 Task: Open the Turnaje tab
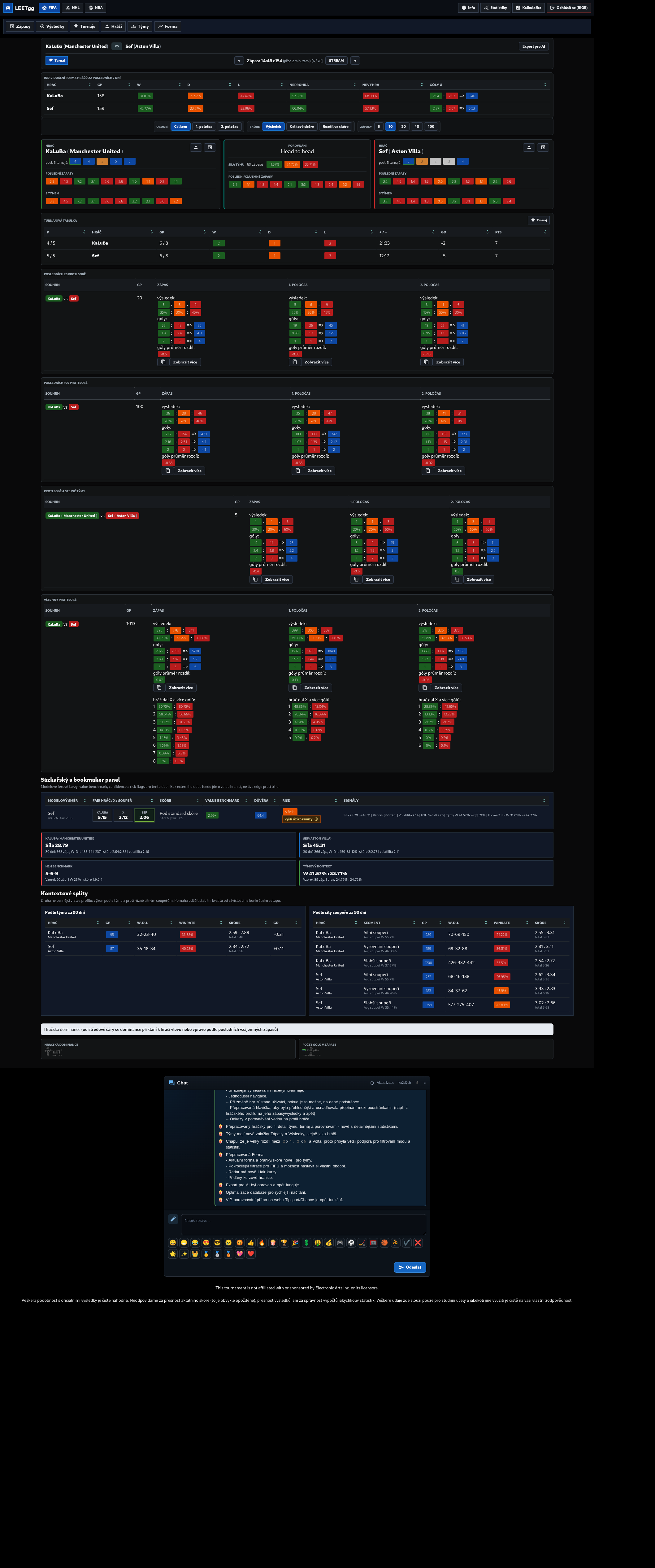[x=85, y=26]
